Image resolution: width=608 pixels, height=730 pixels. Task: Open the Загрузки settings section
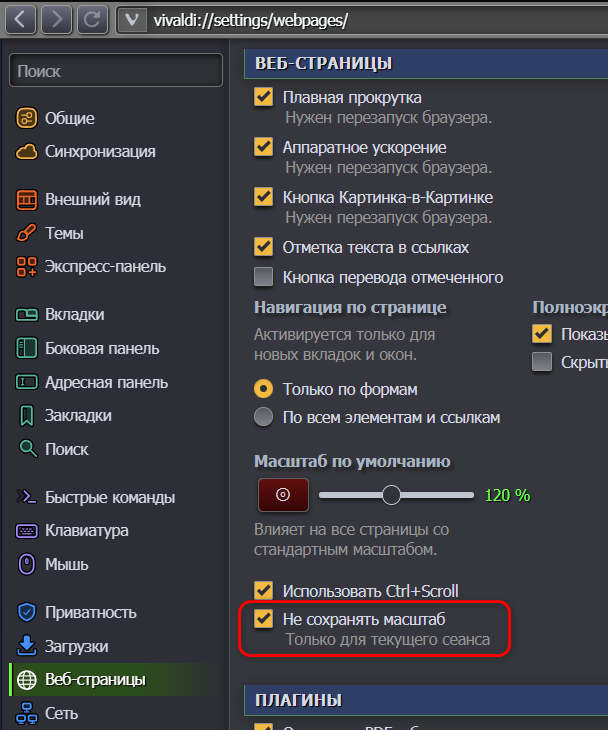click(x=76, y=646)
